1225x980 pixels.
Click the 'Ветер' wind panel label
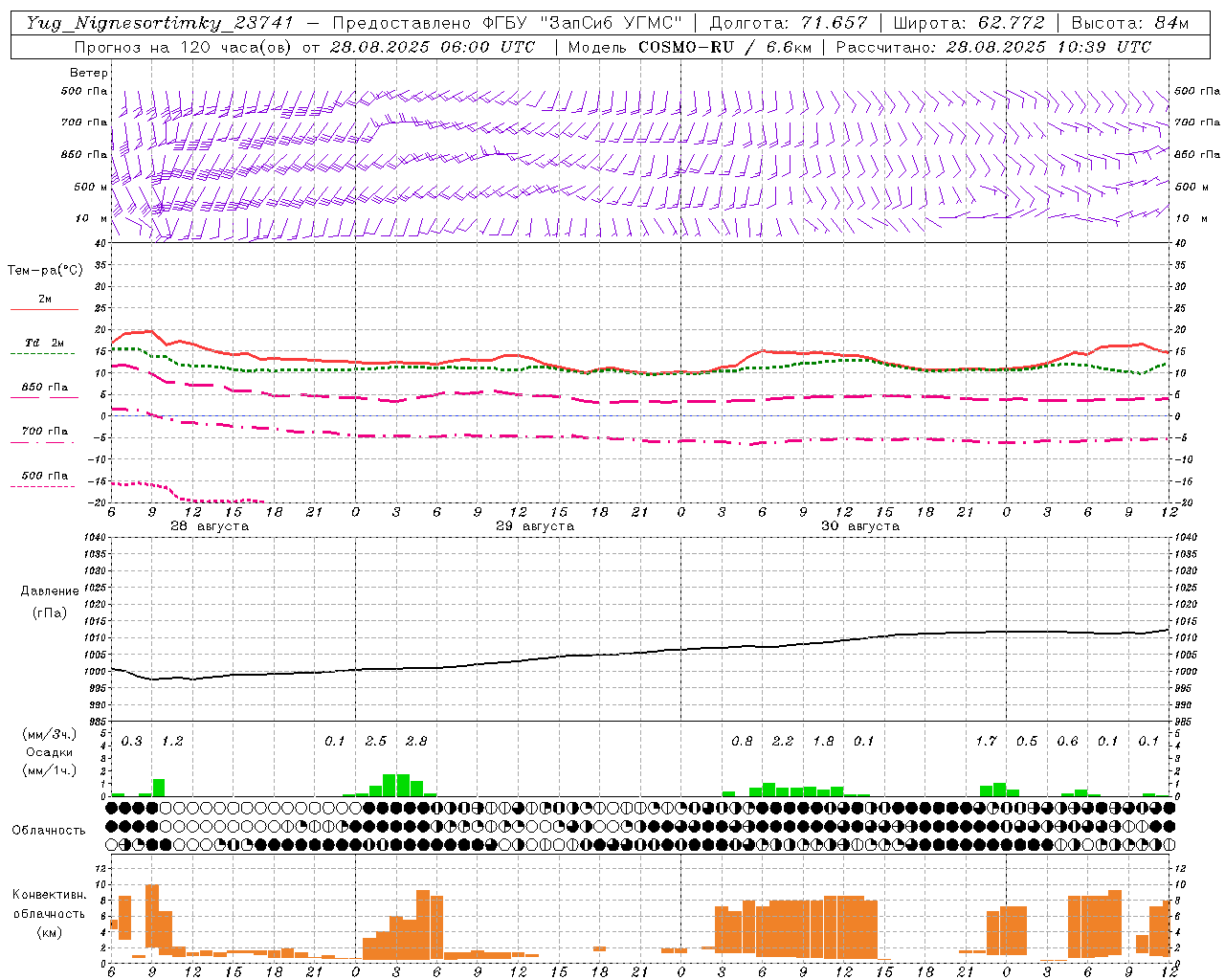89,73
